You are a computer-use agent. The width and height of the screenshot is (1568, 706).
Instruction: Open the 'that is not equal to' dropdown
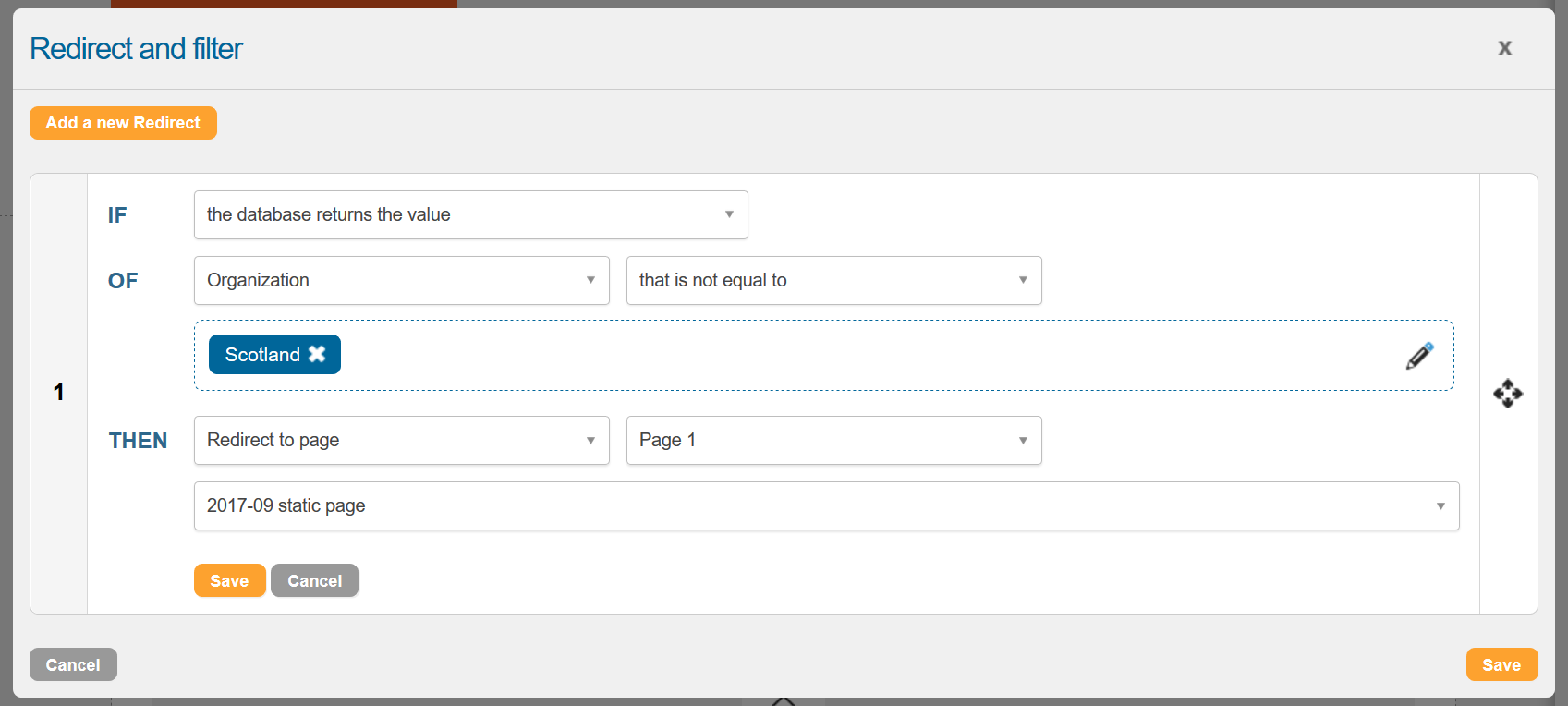[833, 280]
